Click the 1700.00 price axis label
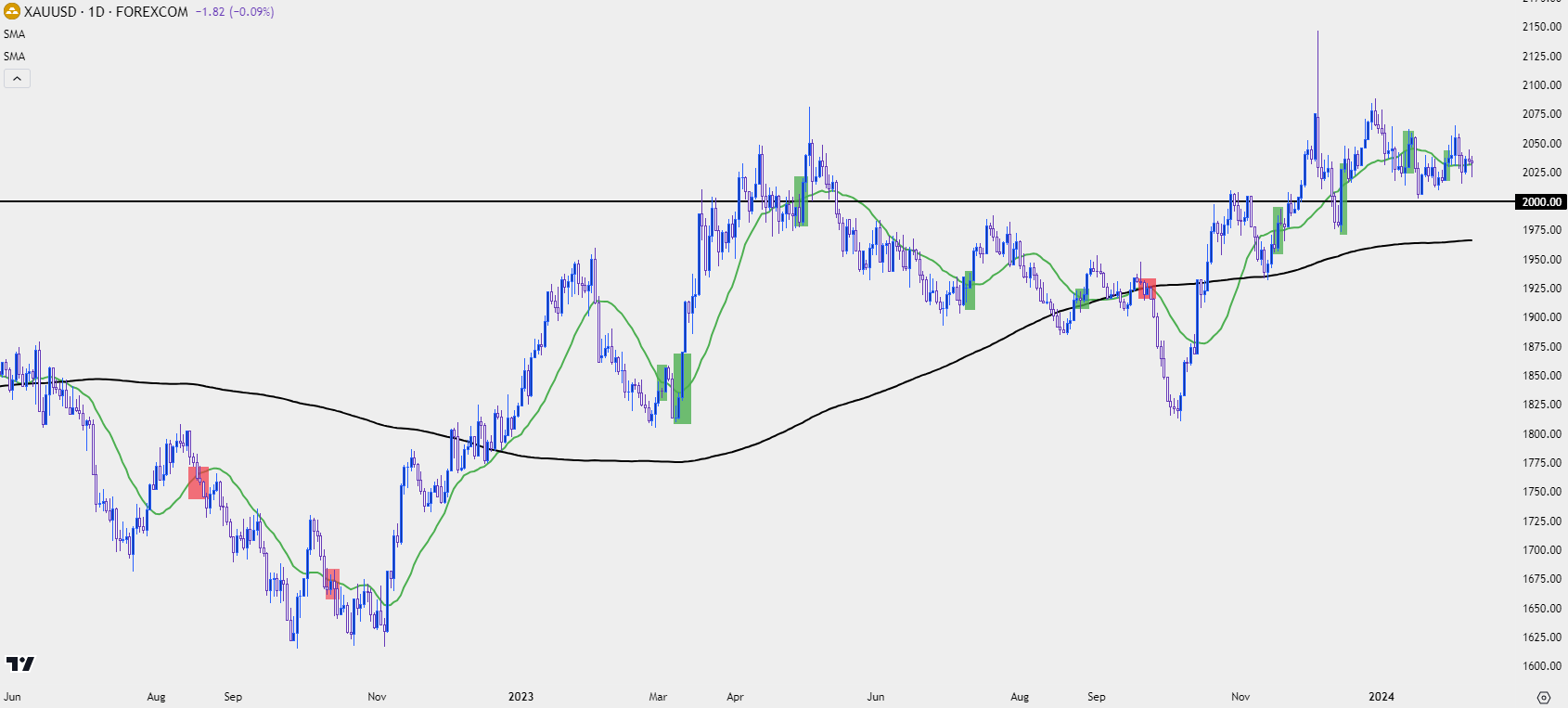 (x=1541, y=550)
